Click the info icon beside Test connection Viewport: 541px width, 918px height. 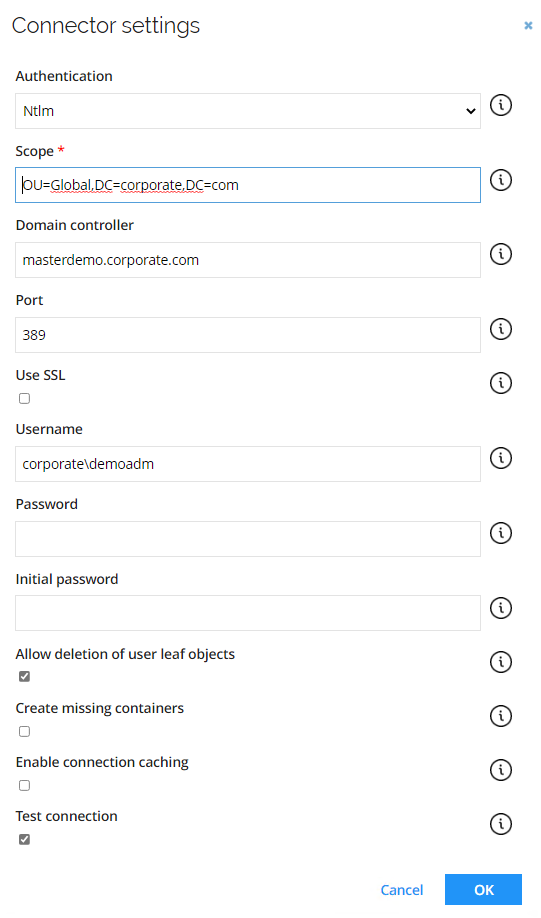tap(501, 824)
